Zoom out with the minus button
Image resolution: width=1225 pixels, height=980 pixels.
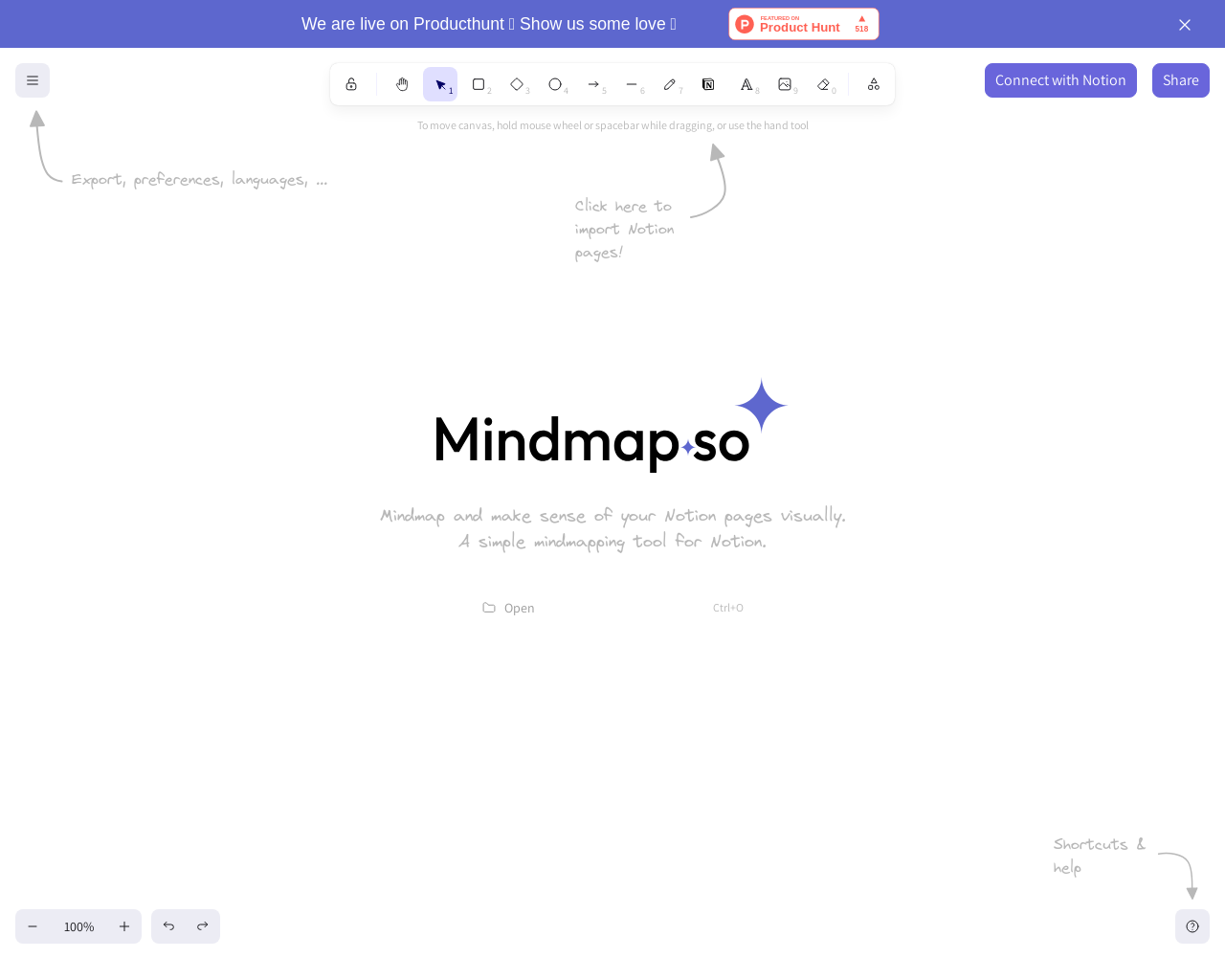tap(33, 926)
